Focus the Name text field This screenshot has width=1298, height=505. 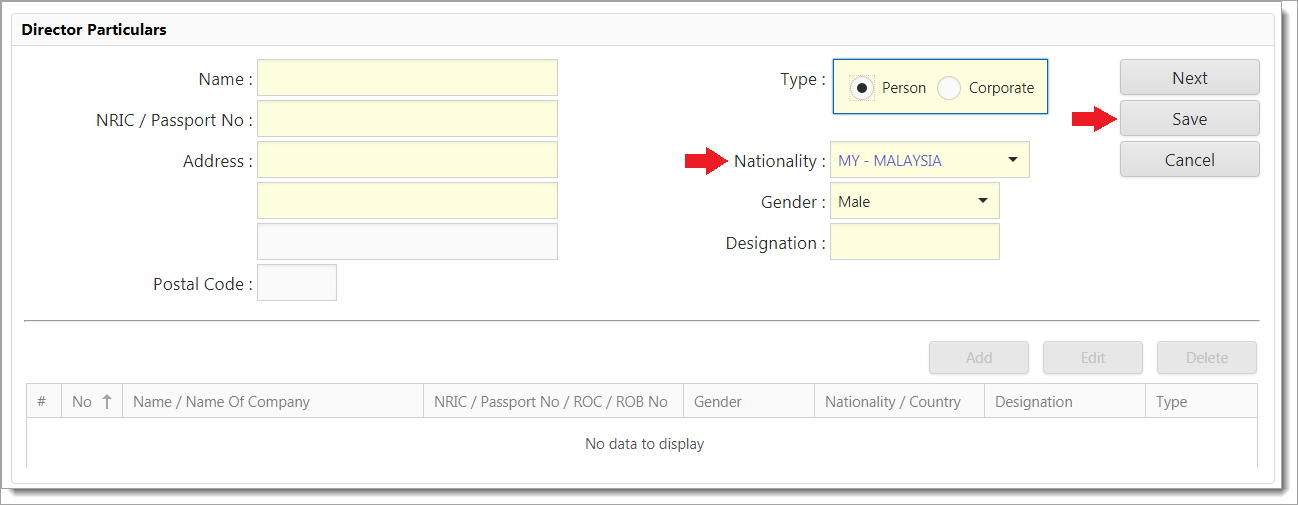[407, 78]
